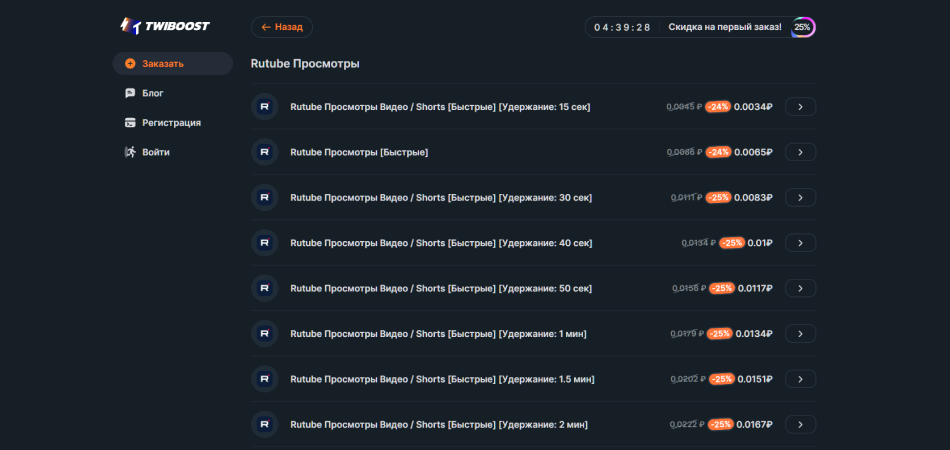Viewport: 950px width, 450px height.
Task: Click the price 0.0083₽
Action: pos(754,197)
